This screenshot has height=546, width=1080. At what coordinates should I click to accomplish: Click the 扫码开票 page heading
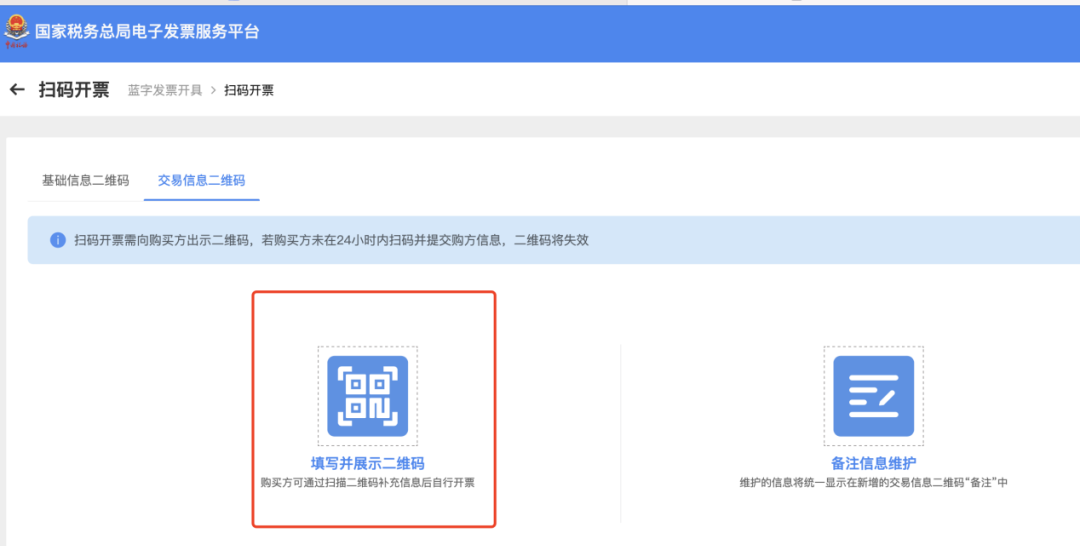coord(74,90)
